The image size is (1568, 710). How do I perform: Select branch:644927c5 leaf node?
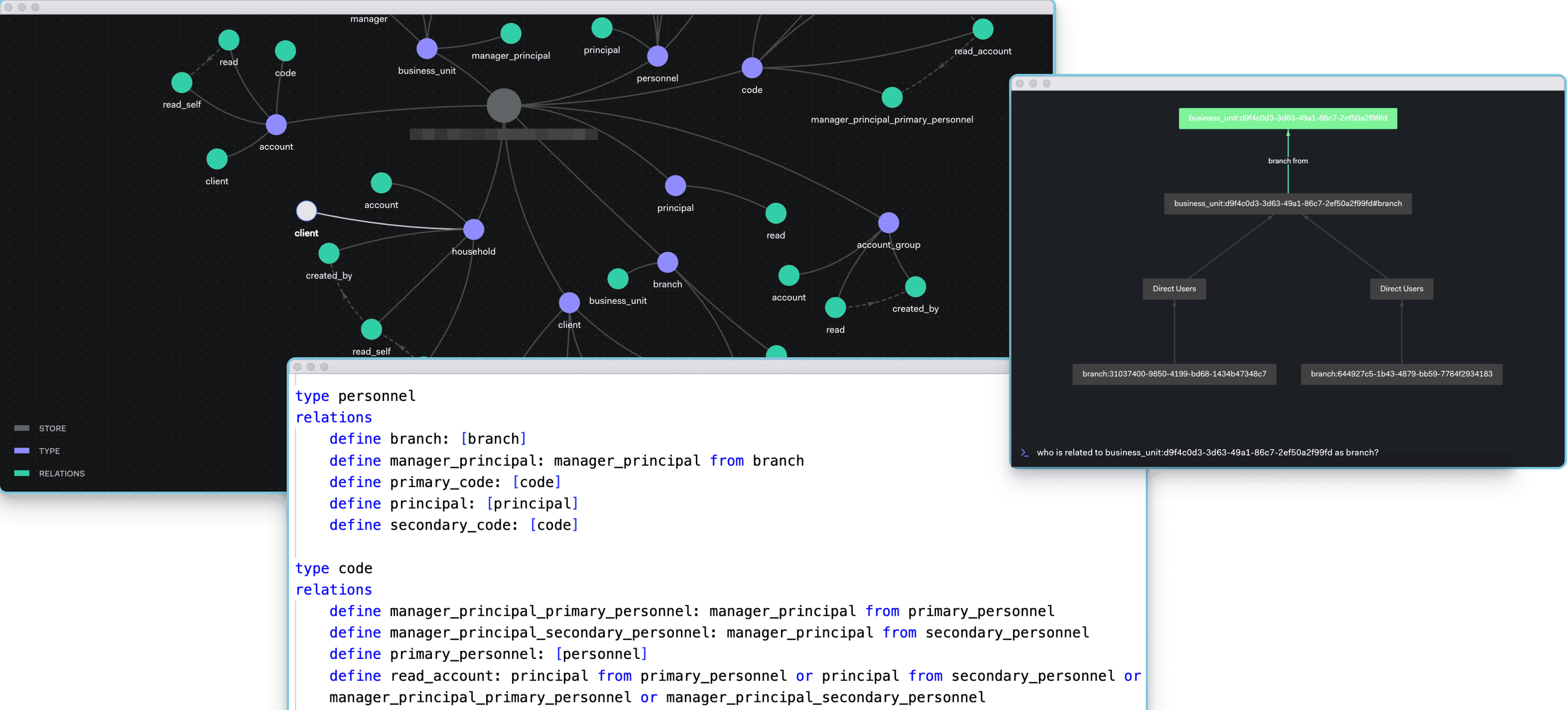[1401, 374]
